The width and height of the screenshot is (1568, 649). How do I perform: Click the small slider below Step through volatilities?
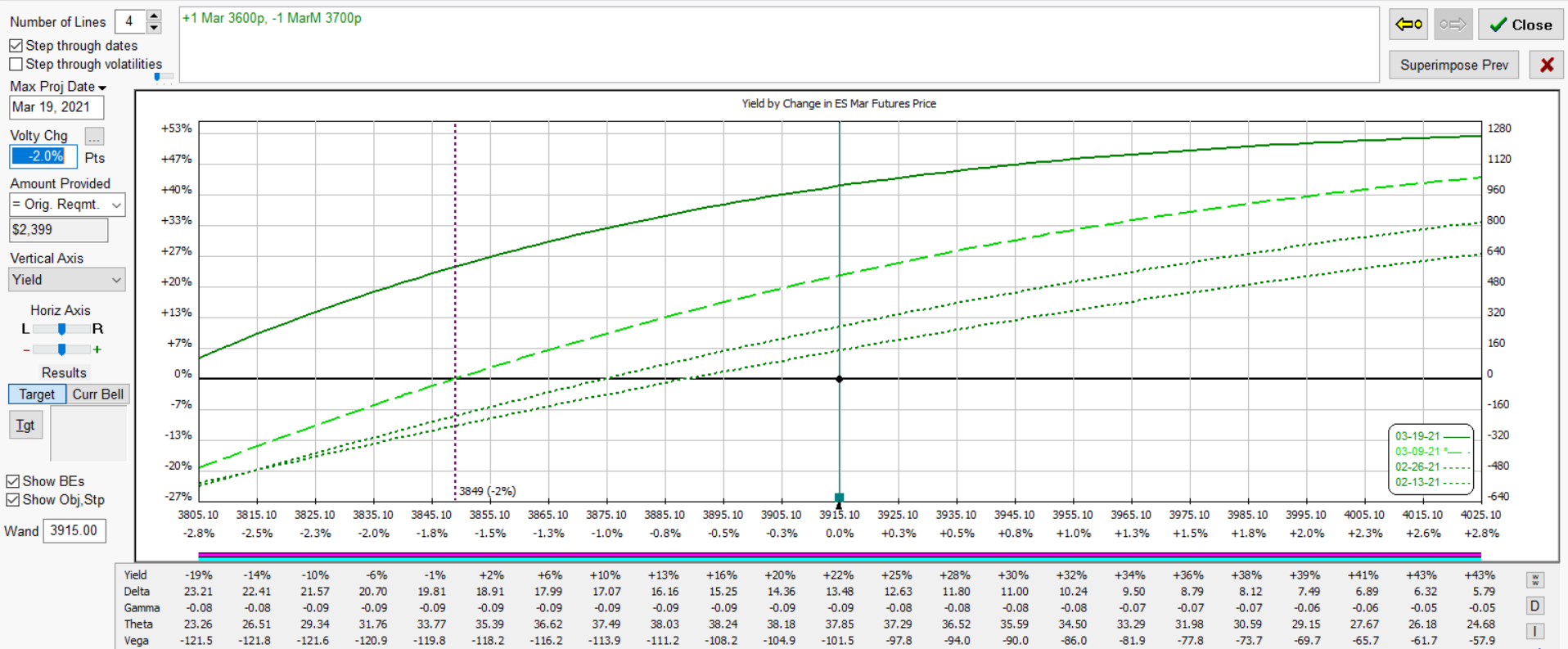click(x=163, y=77)
